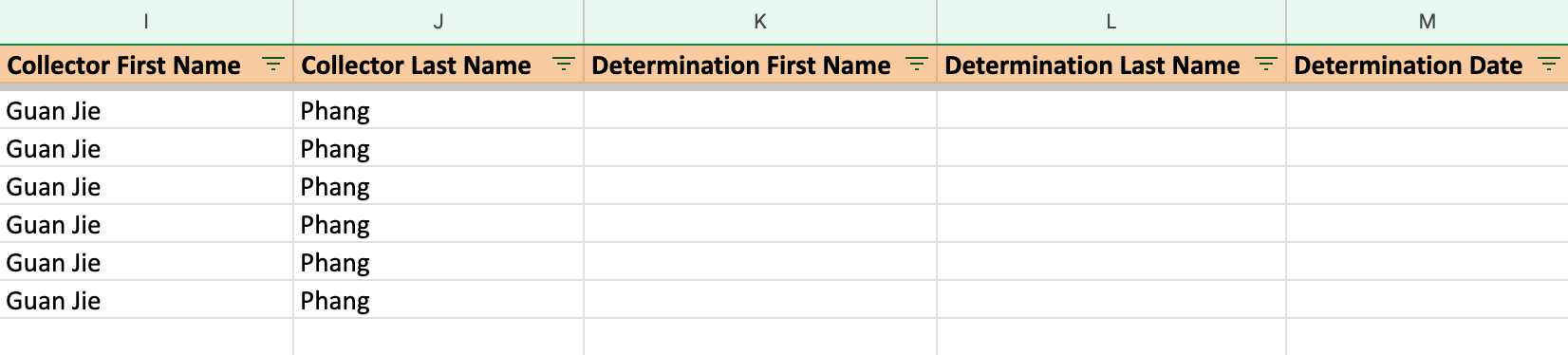
Task: Select column I header
Action: [x=146, y=22]
